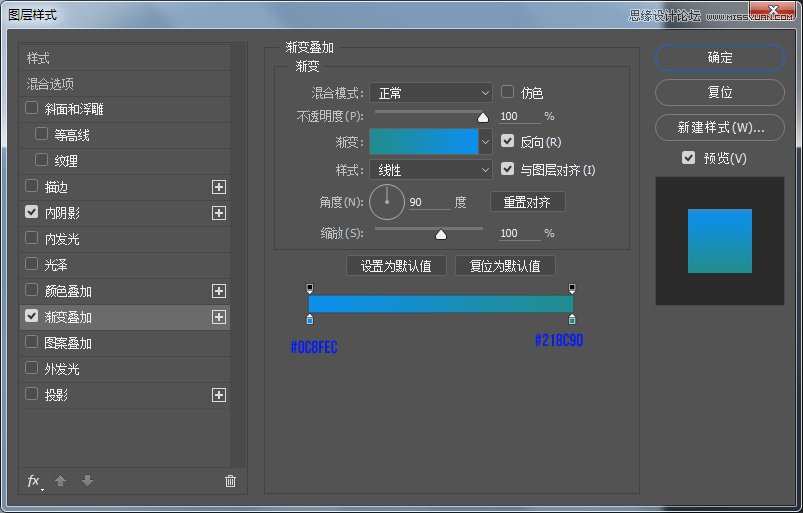
Task: Click the wide gradient bar
Action: point(441,304)
